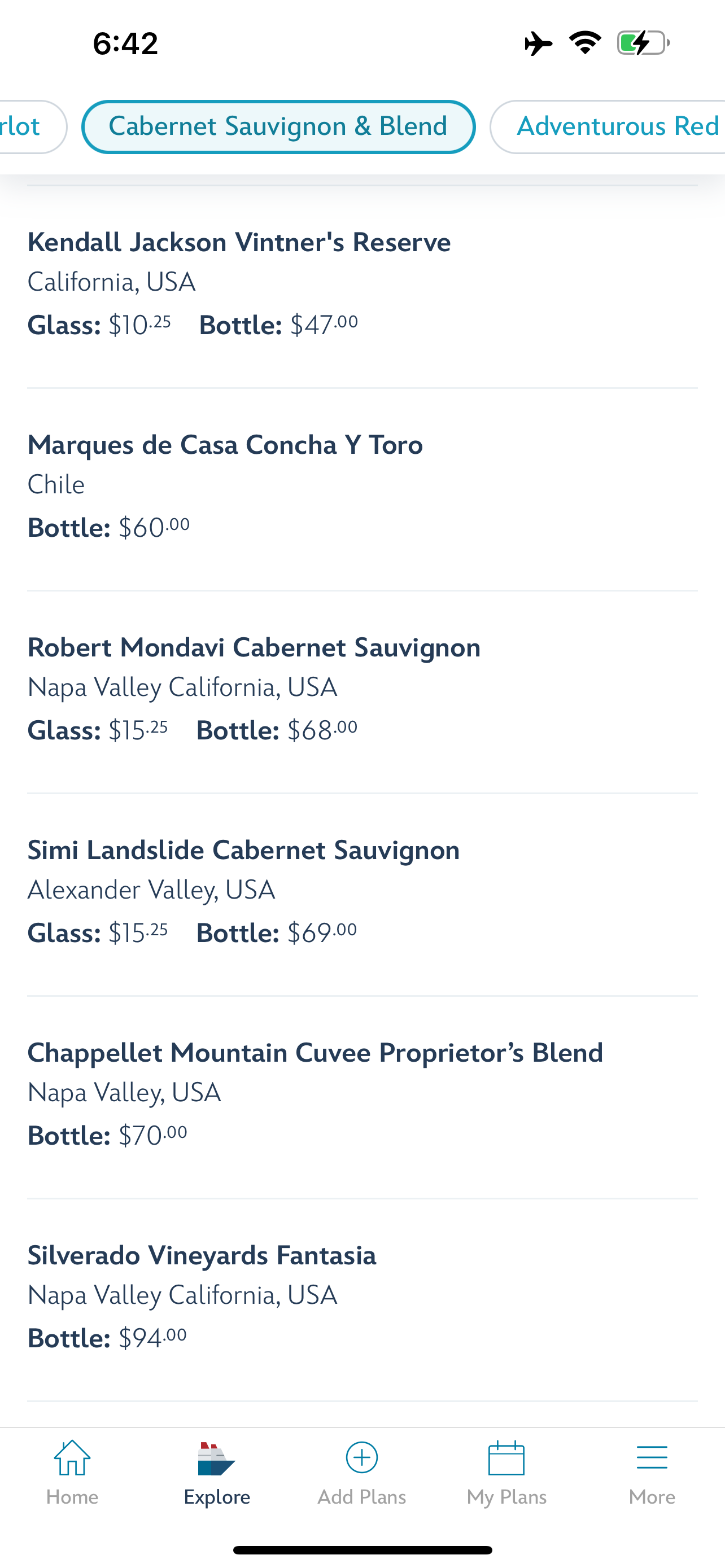Select the Cabernet Sauvignon & Blend filter
This screenshot has height=1568, width=725.
click(x=278, y=126)
